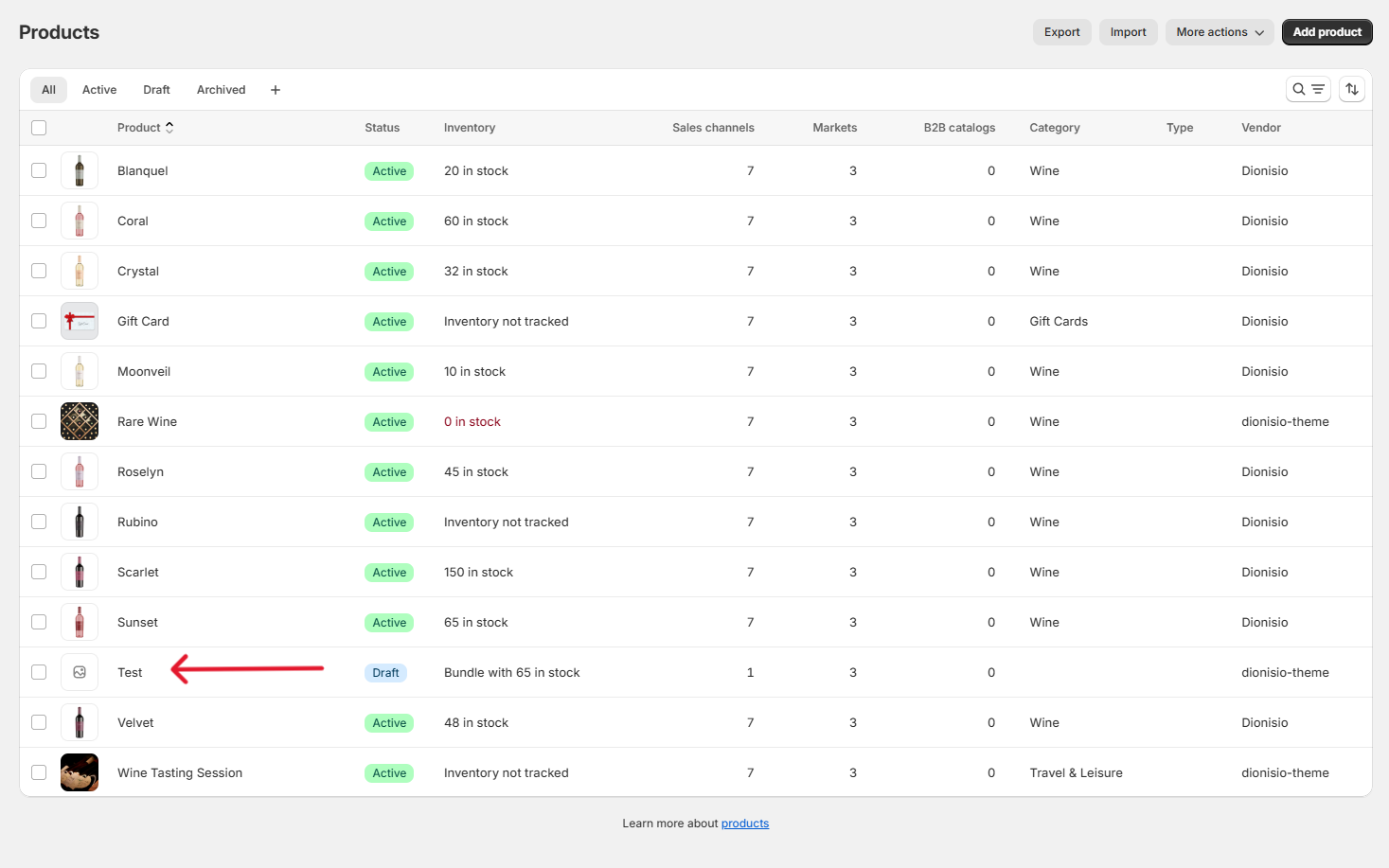Viewport: 1389px width, 868px height.
Task: Click the sort order icon
Action: point(1352,89)
